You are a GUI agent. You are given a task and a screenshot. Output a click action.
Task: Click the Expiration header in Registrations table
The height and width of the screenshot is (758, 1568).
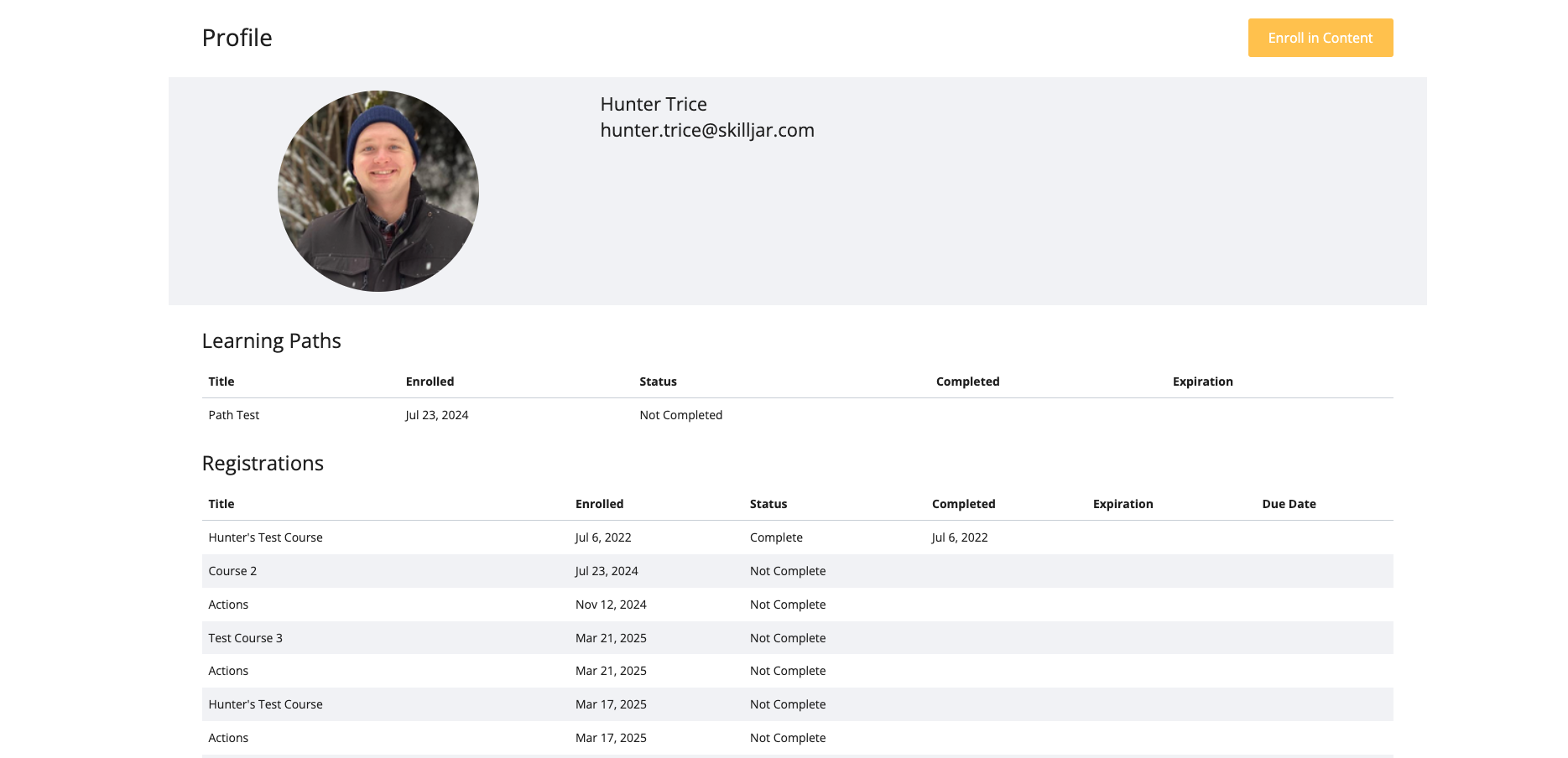tap(1123, 504)
